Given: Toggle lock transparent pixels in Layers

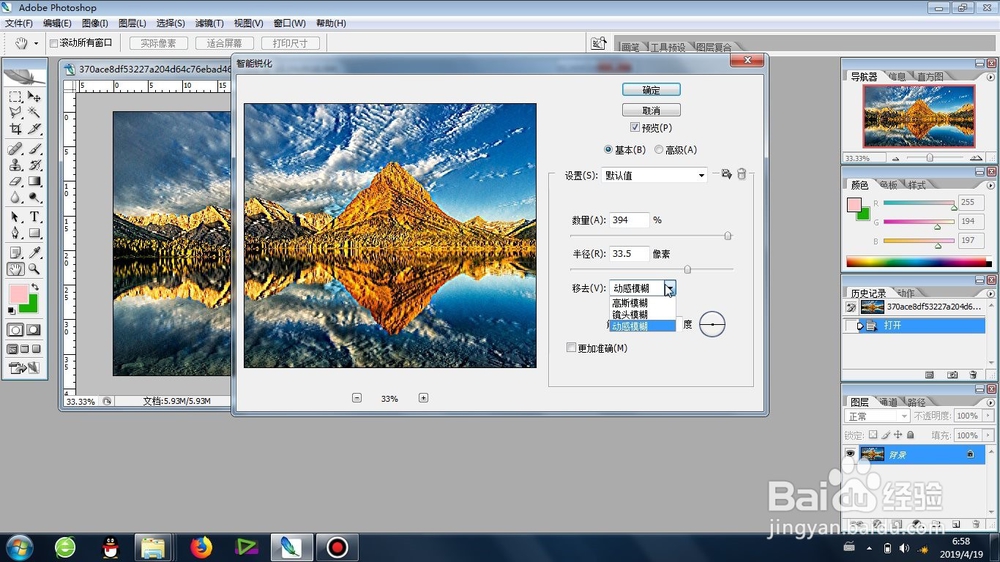Looking at the screenshot, I should click(x=873, y=435).
